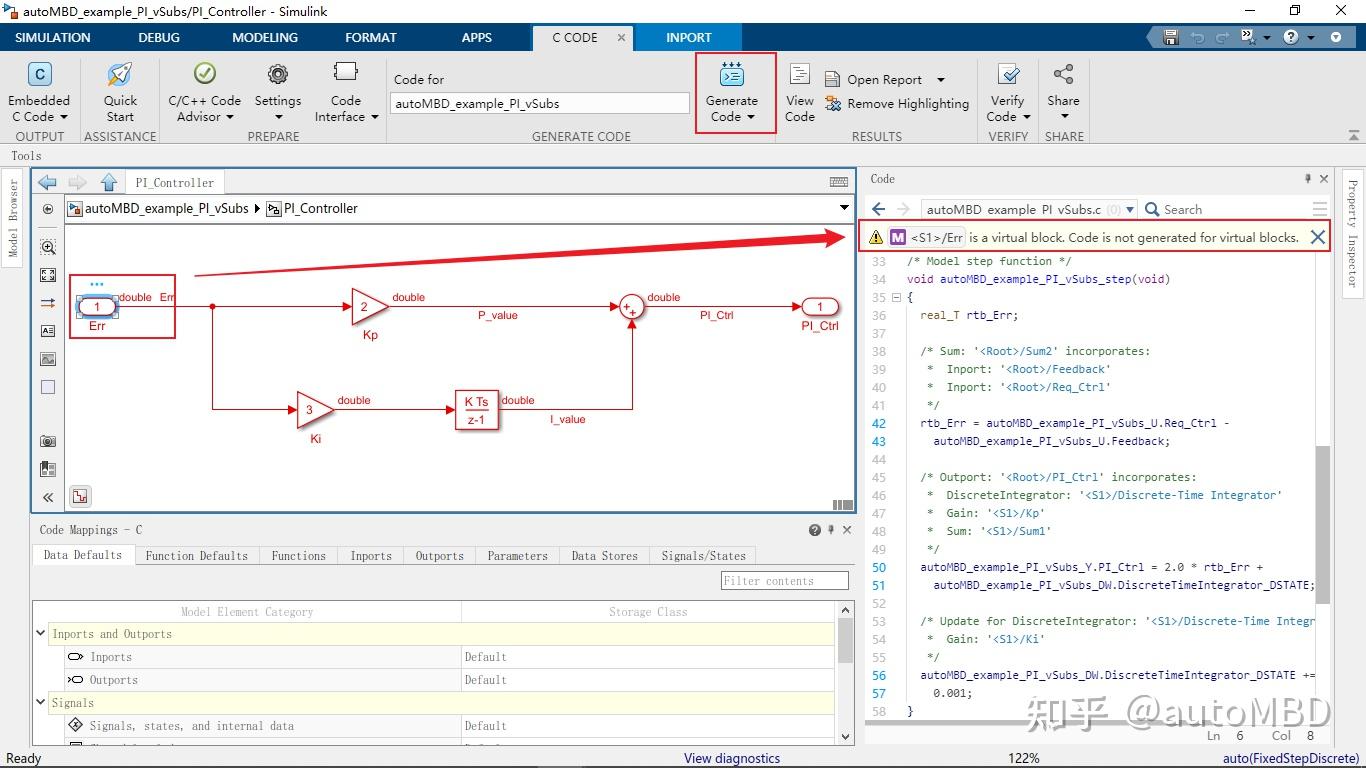The height and width of the screenshot is (768, 1366).
Task: Collapse the step function code fold
Action: tap(896, 298)
